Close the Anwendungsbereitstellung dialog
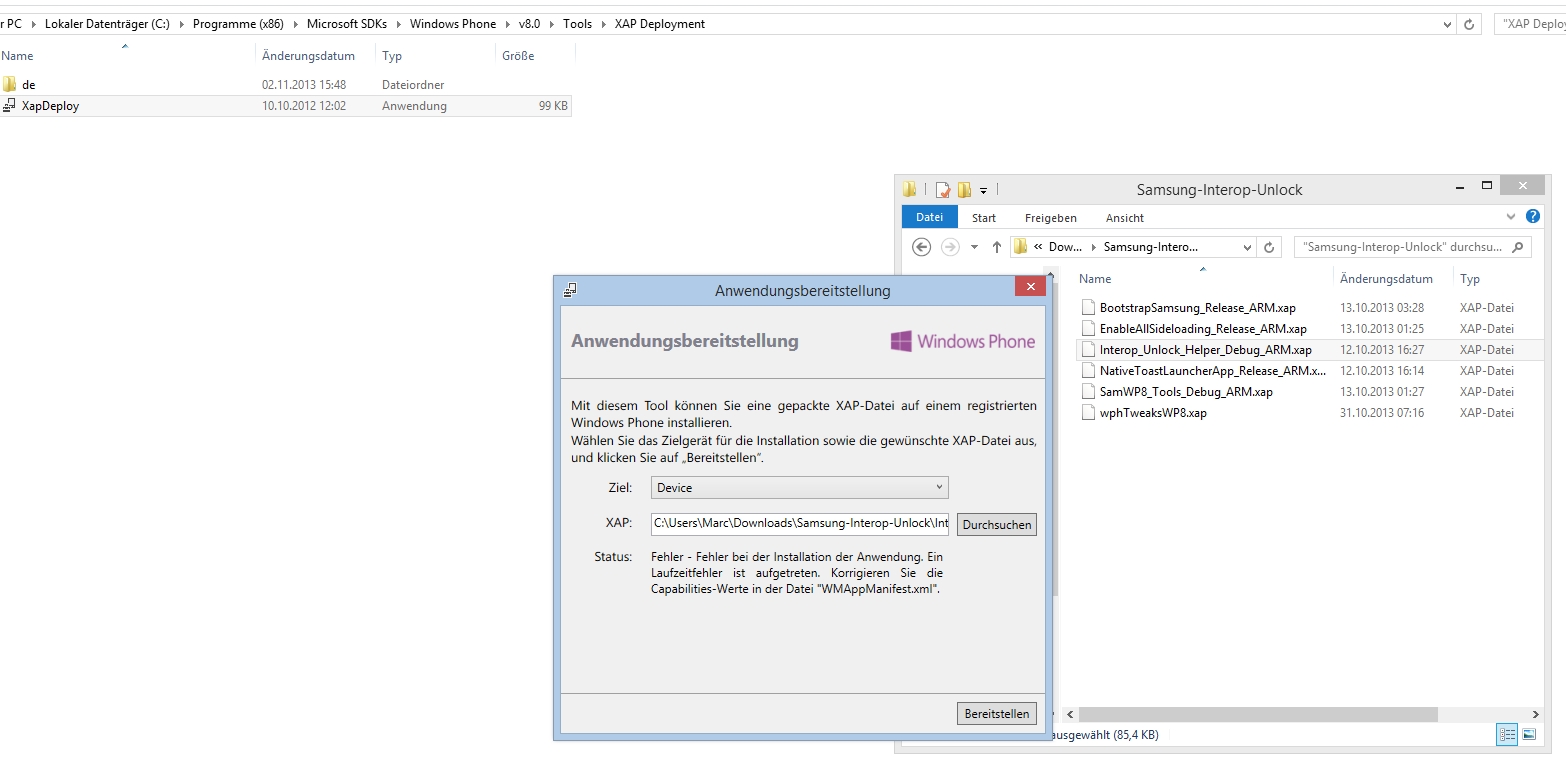Screen dimensions: 1566x767 (x=1030, y=287)
